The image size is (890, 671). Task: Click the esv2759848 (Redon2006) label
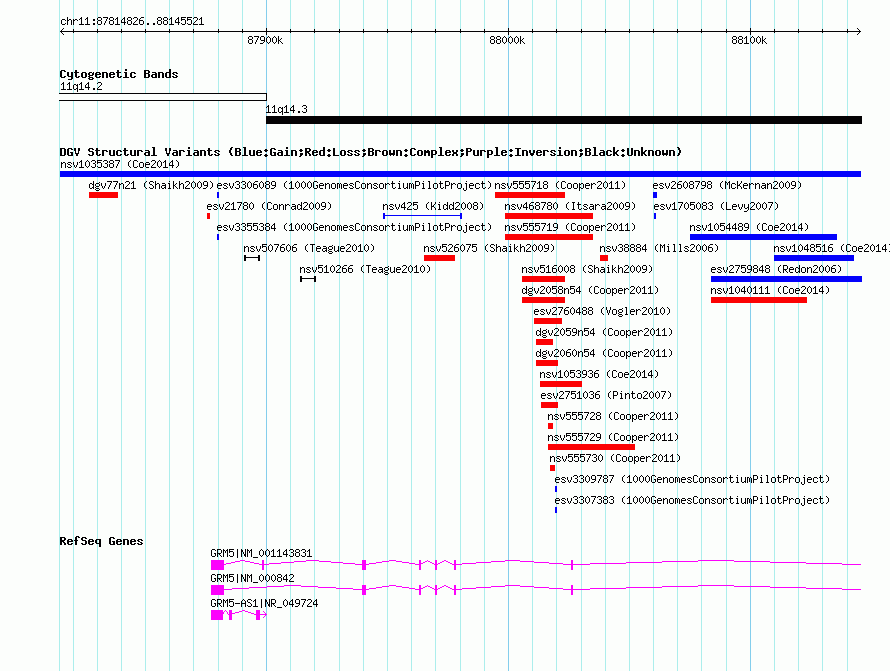(776, 269)
